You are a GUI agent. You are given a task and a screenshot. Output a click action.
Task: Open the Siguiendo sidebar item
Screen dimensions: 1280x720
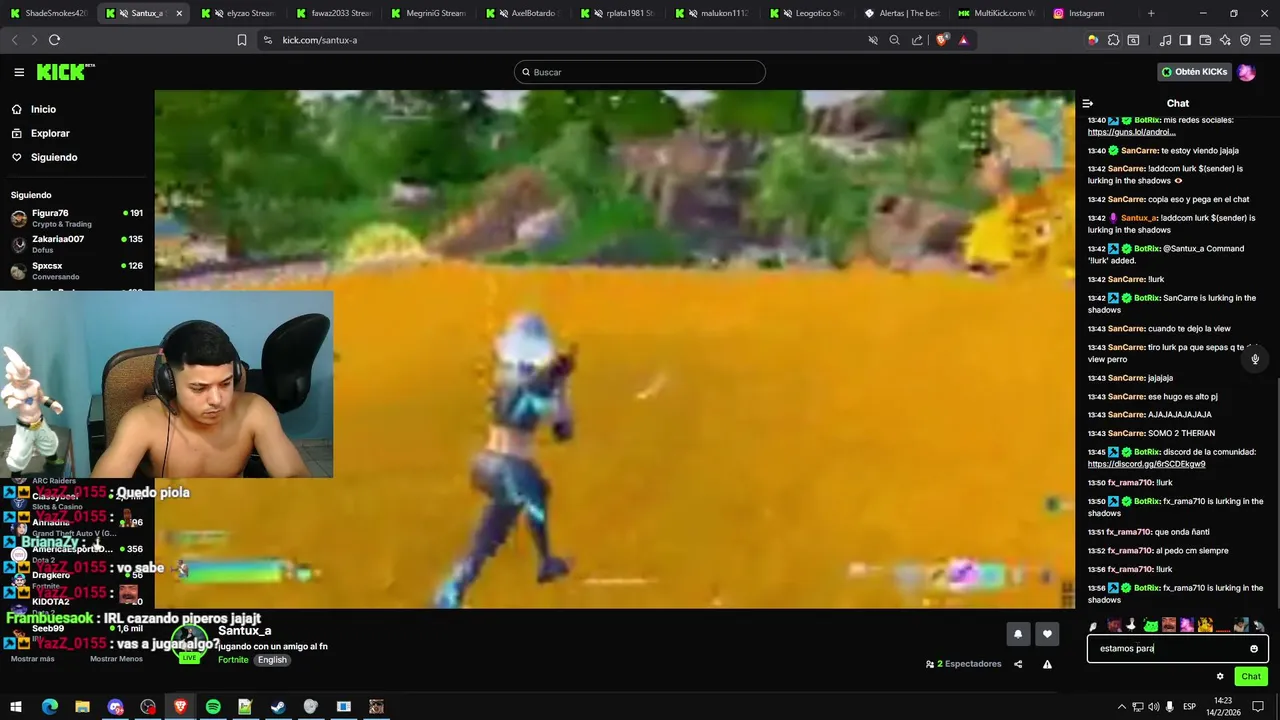point(54,157)
